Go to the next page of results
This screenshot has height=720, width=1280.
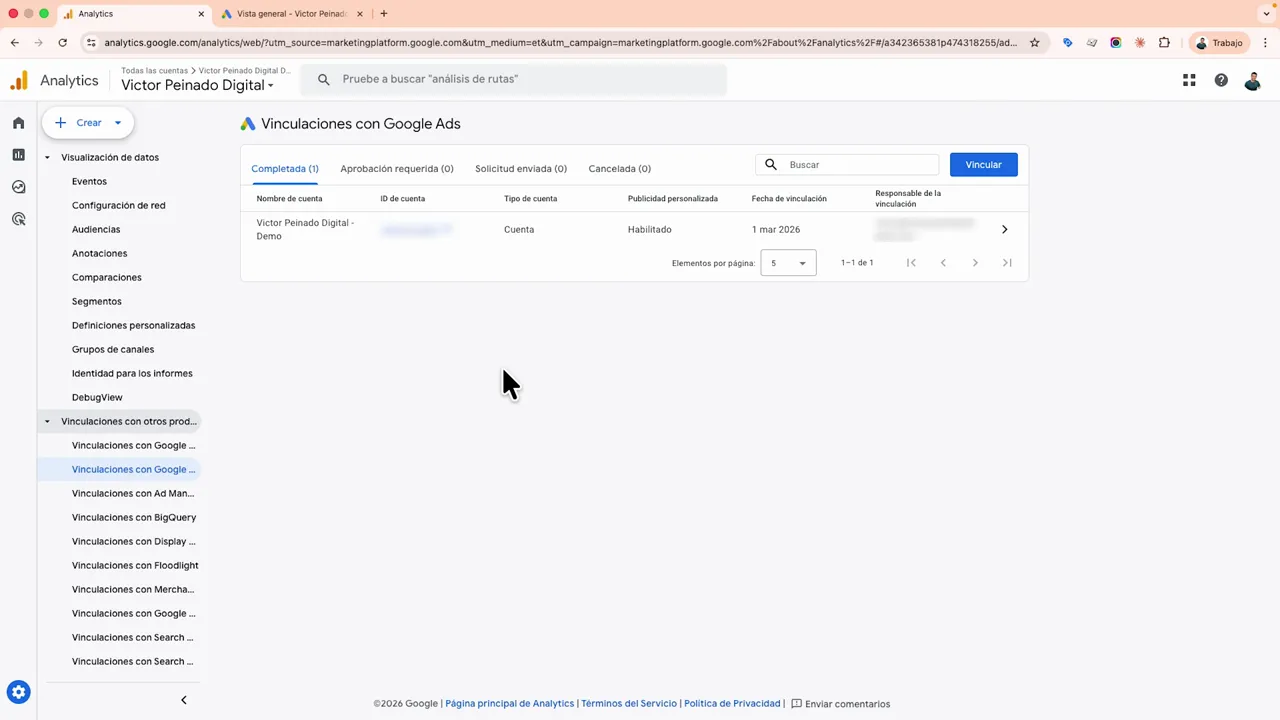975,263
